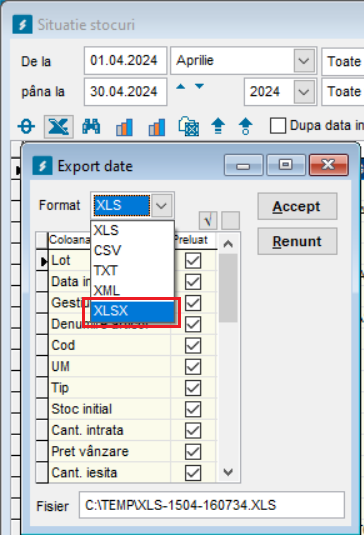Click the small blue down triangle
The image size is (364, 535).
pos(199,87)
